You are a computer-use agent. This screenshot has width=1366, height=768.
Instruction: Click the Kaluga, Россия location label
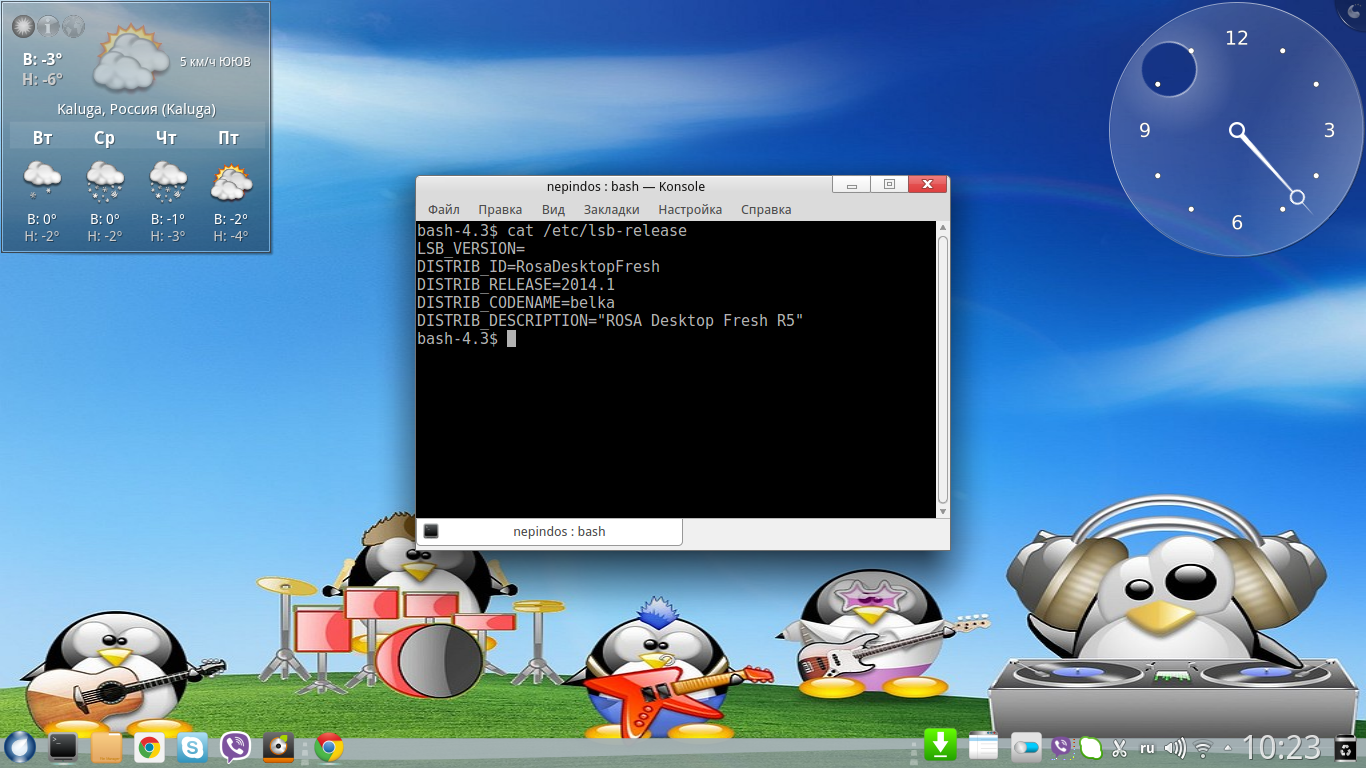[136, 109]
